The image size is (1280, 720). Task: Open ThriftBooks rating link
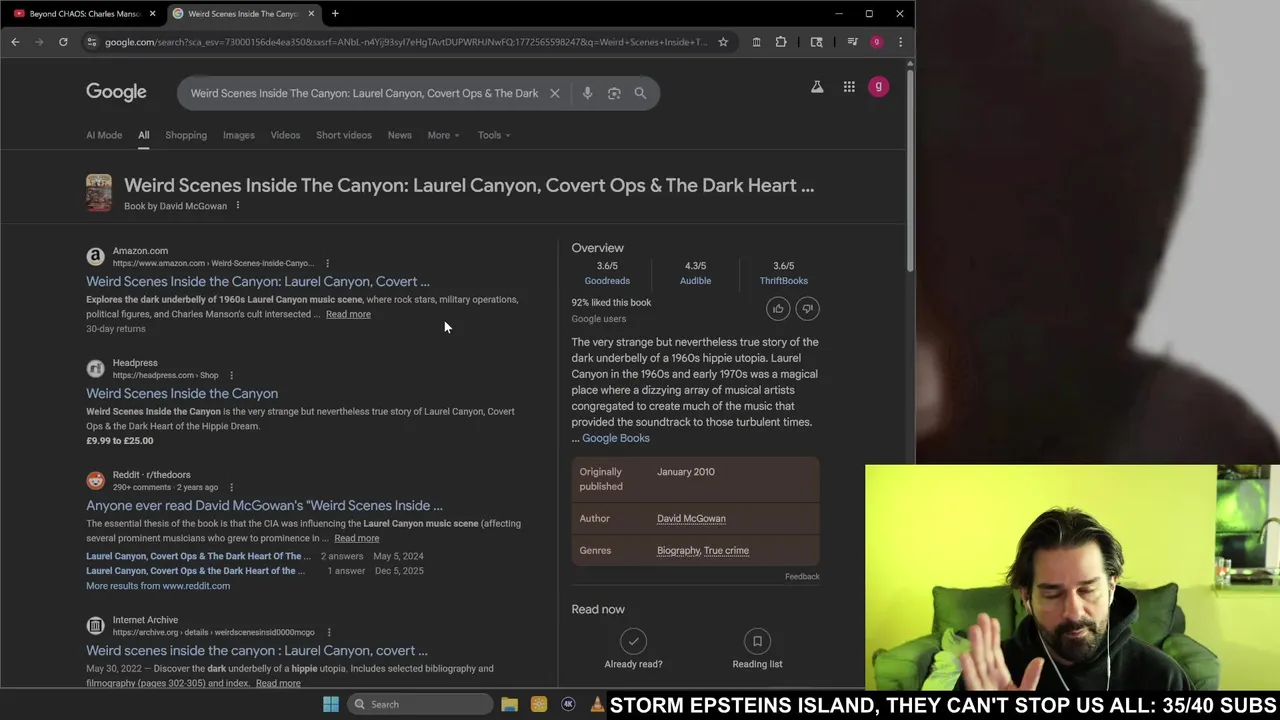click(x=783, y=281)
